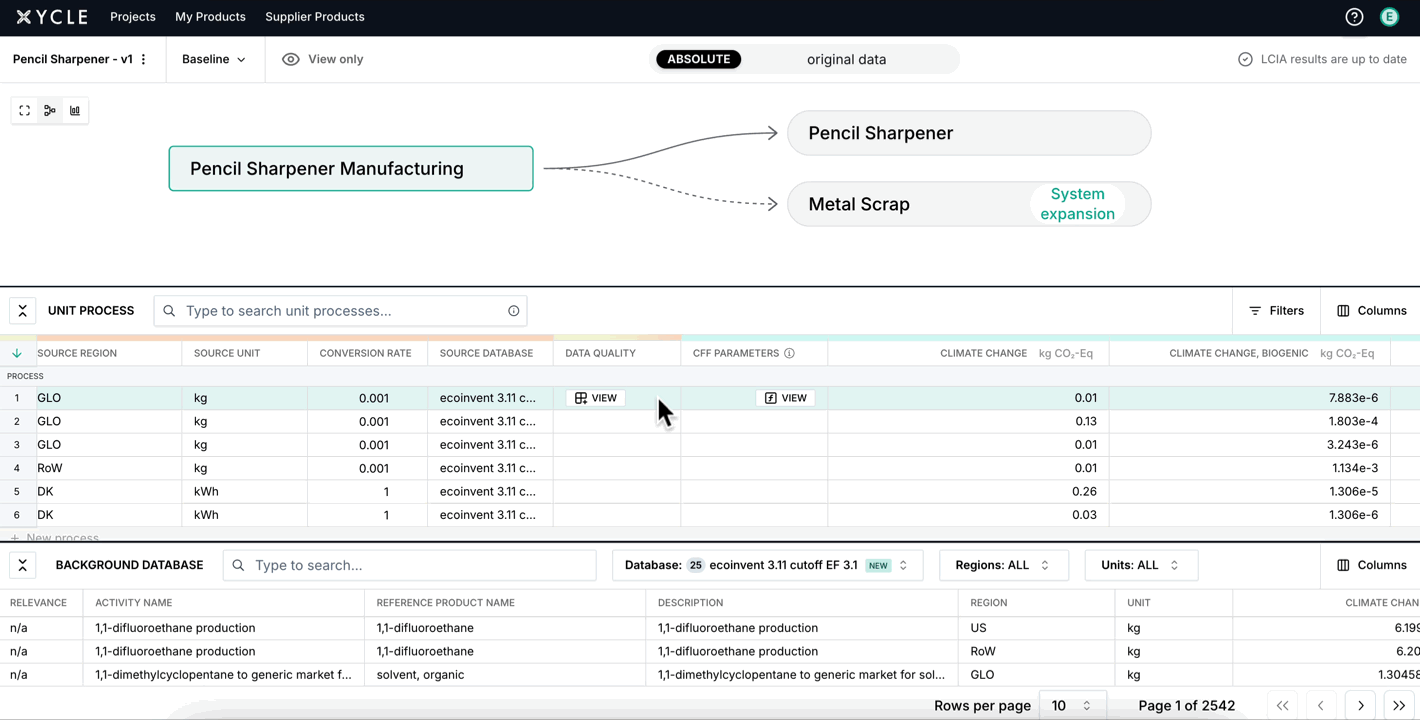Open Pencil Sharpener v1 three-dot menu
Viewport: 1420px width, 720px height.
(144, 59)
